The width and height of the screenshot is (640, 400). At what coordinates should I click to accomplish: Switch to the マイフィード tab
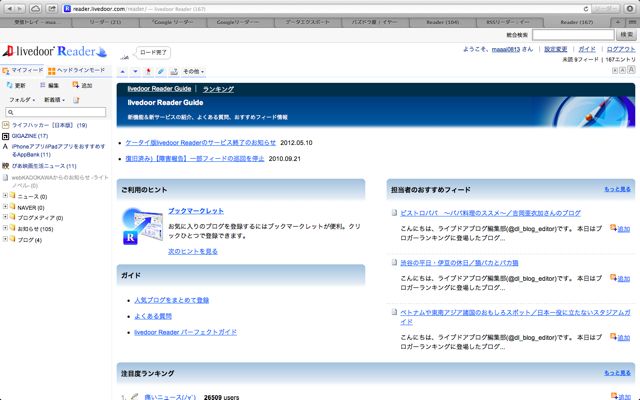[23, 70]
